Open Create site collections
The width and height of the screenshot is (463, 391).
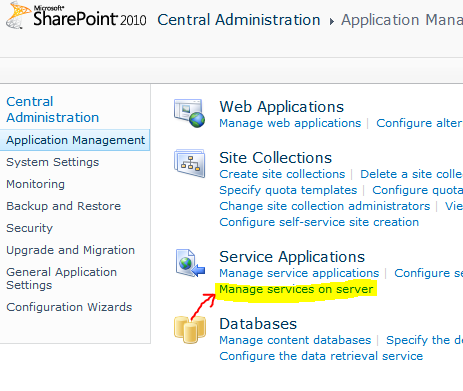coord(282,174)
